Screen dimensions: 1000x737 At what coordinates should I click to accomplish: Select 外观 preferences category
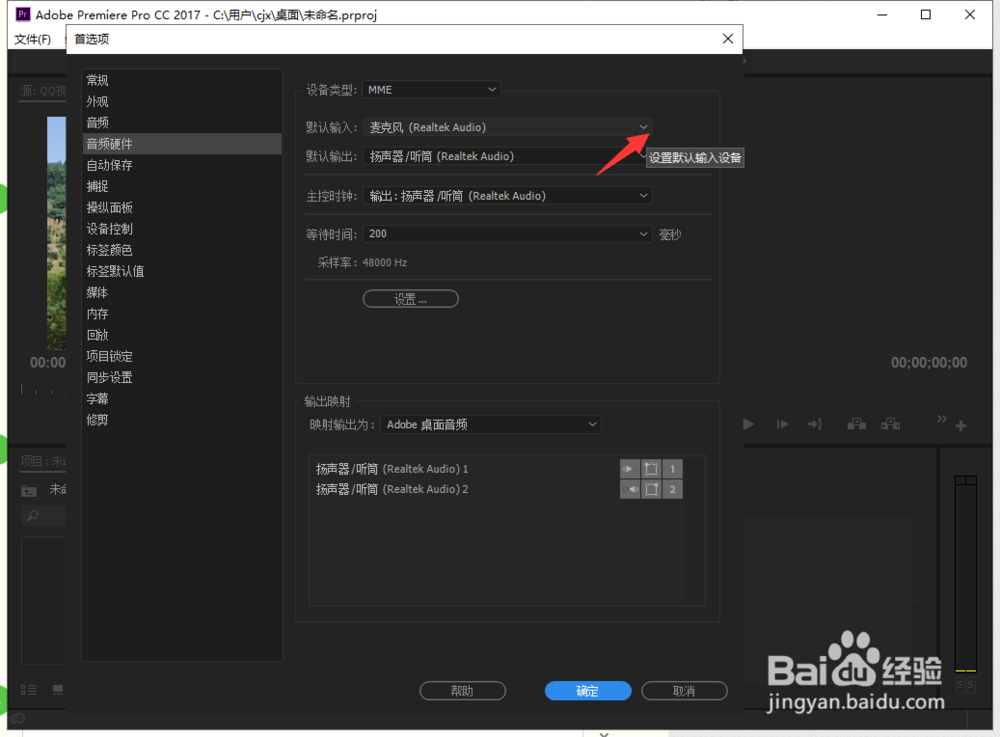(x=182, y=101)
